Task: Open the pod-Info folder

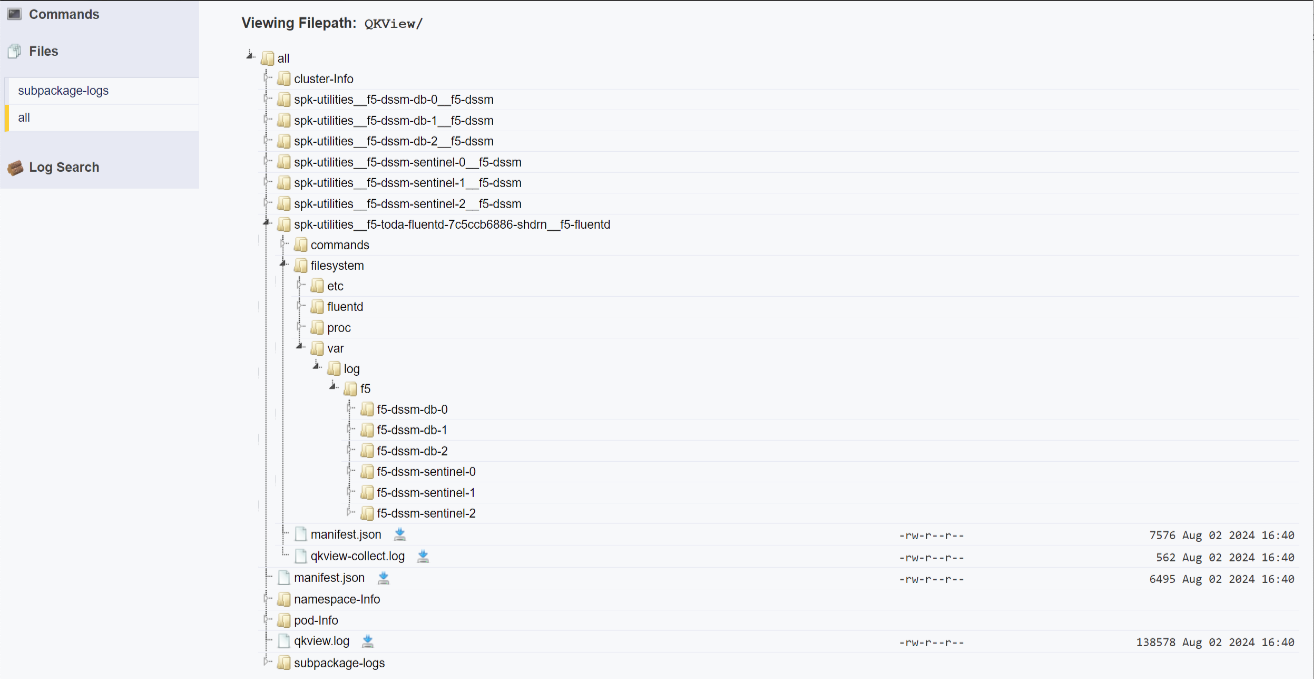Action: (x=316, y=620)
